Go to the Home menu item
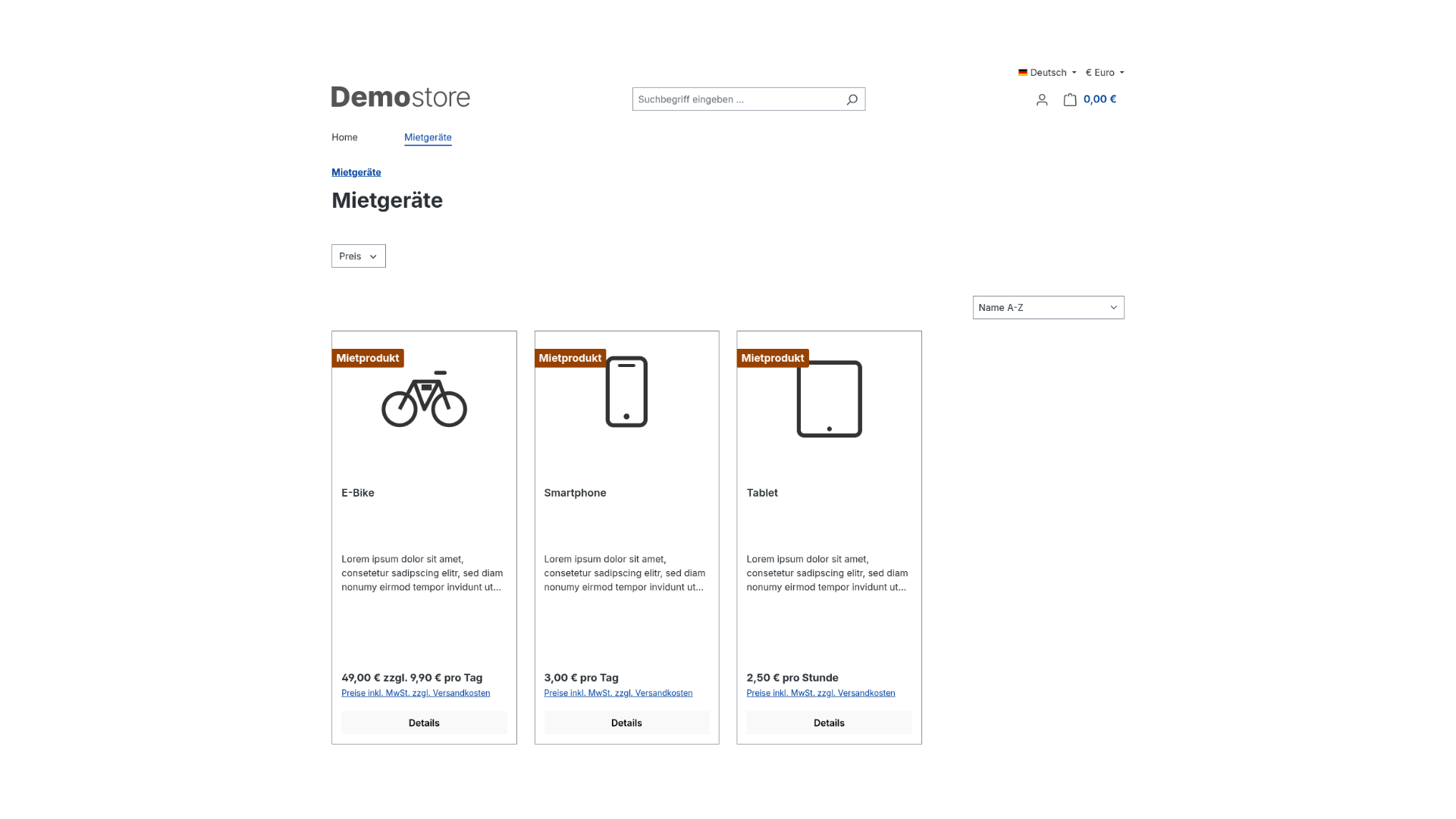This screenshot has width=1456, height=819. [344, 137]
